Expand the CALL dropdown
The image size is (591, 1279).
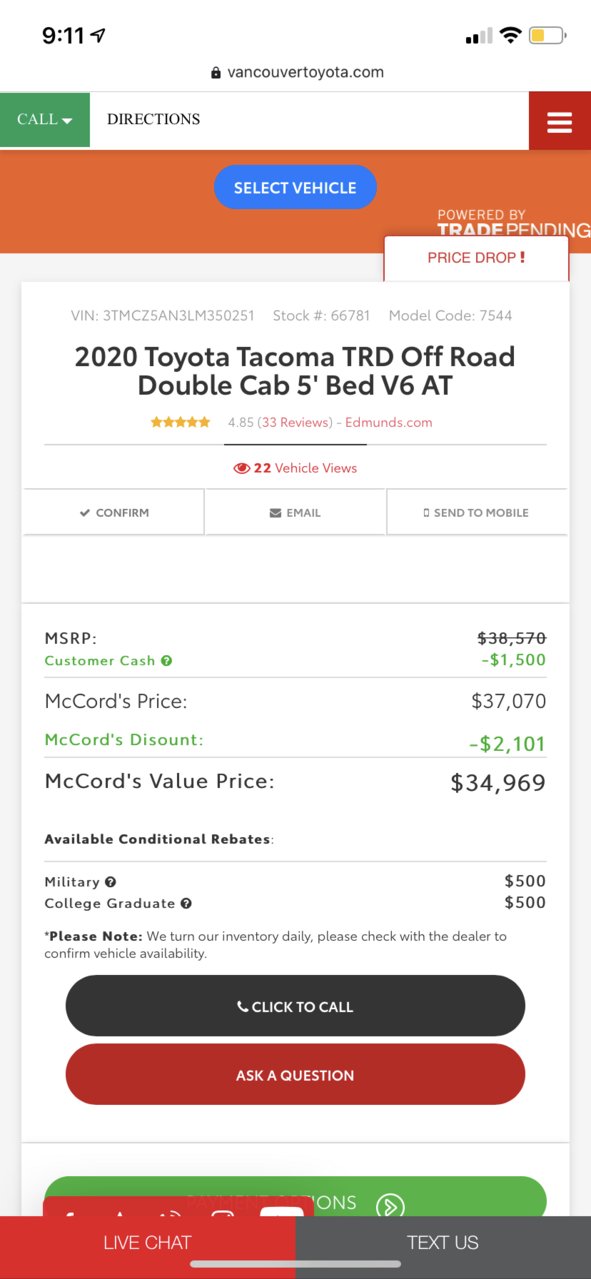(x=45, y=120)
